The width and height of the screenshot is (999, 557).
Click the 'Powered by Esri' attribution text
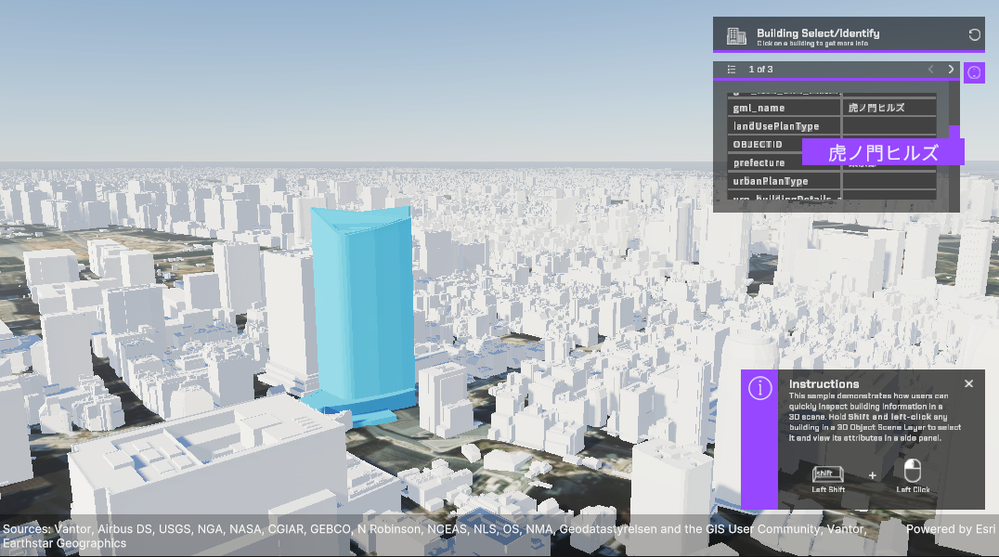pos(950,529)
